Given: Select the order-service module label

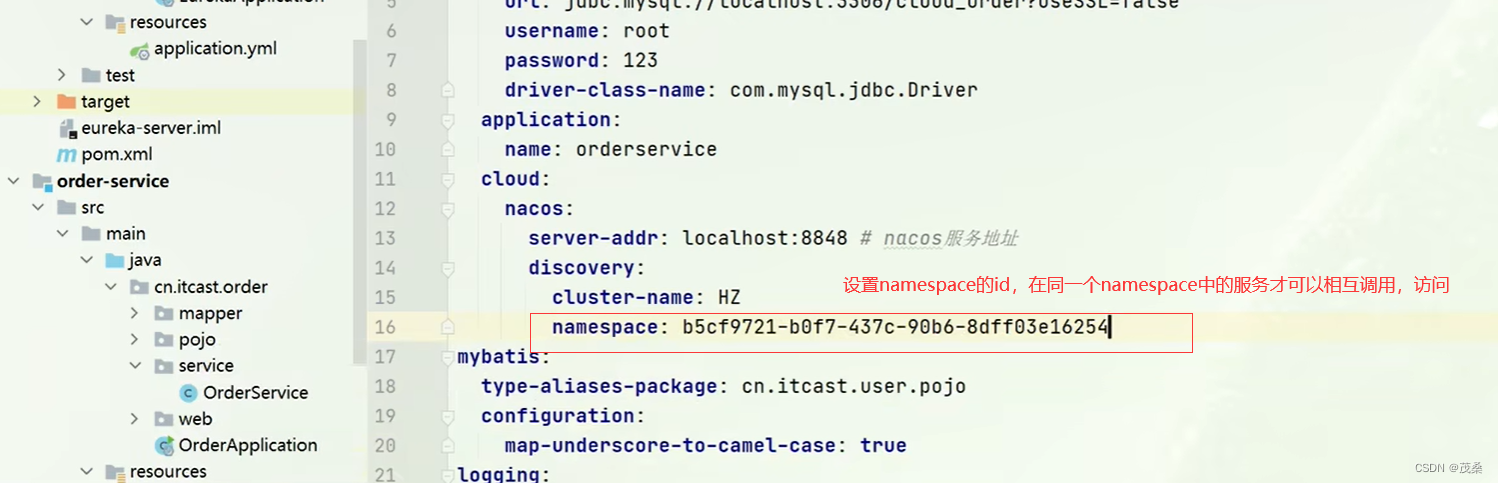Looking at the screenshot, I should [x=113, y=181].
